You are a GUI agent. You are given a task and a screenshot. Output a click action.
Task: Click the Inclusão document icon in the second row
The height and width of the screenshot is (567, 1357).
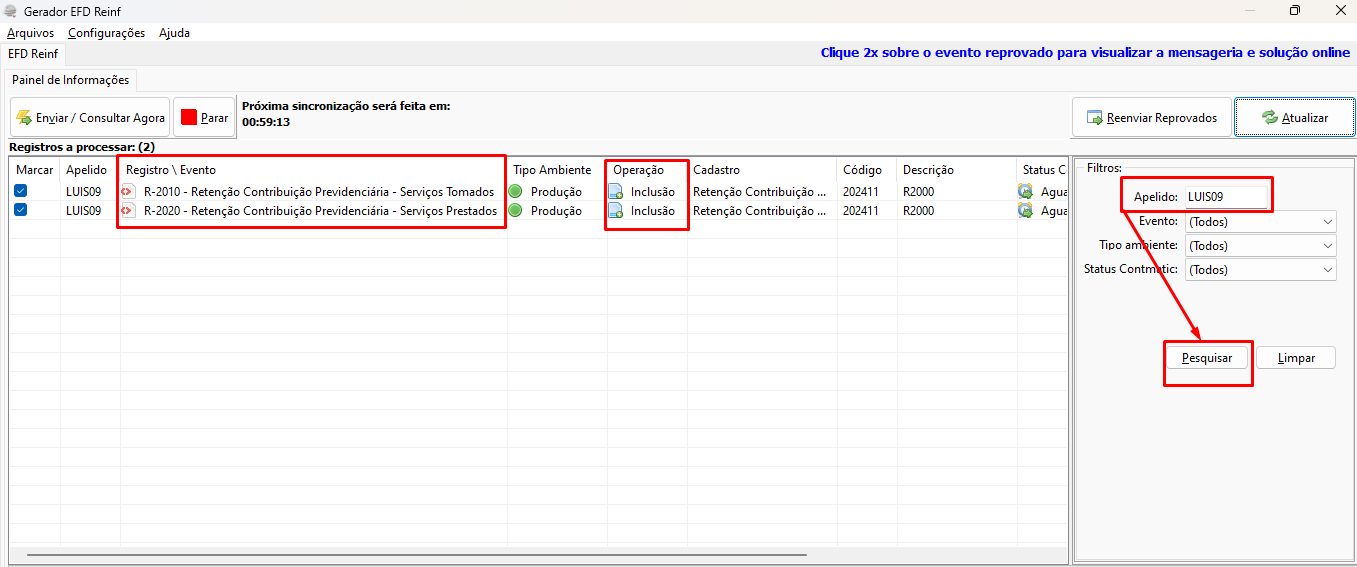tap(616, 210)
